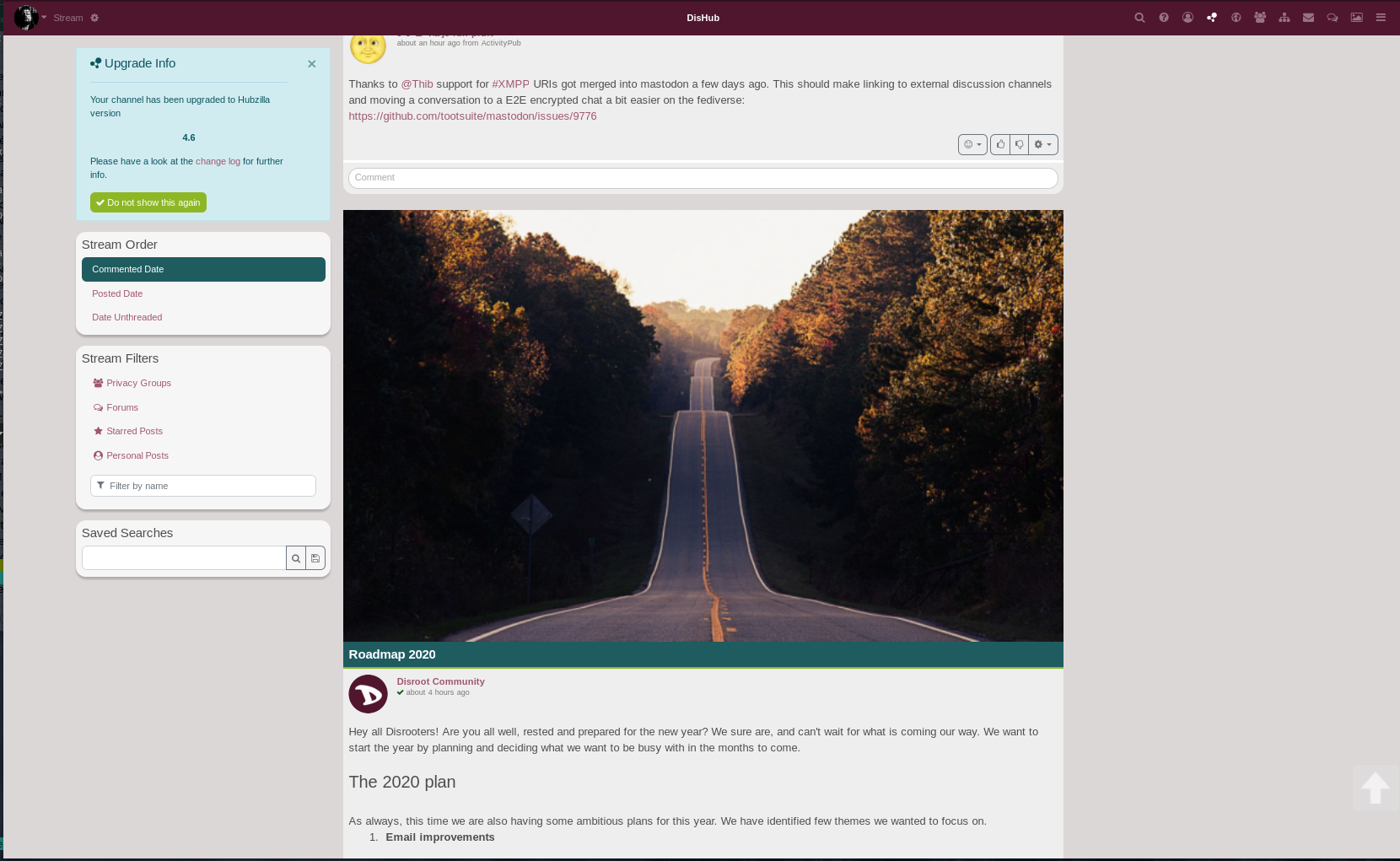The height and width of the screenshot is (861, 1400).
Task: Open the change log link
Action: (218, 161)
